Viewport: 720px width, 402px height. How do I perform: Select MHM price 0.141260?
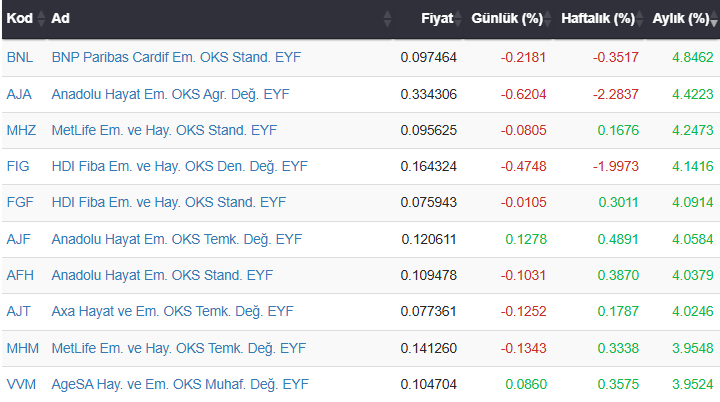[x=428, y=348]
